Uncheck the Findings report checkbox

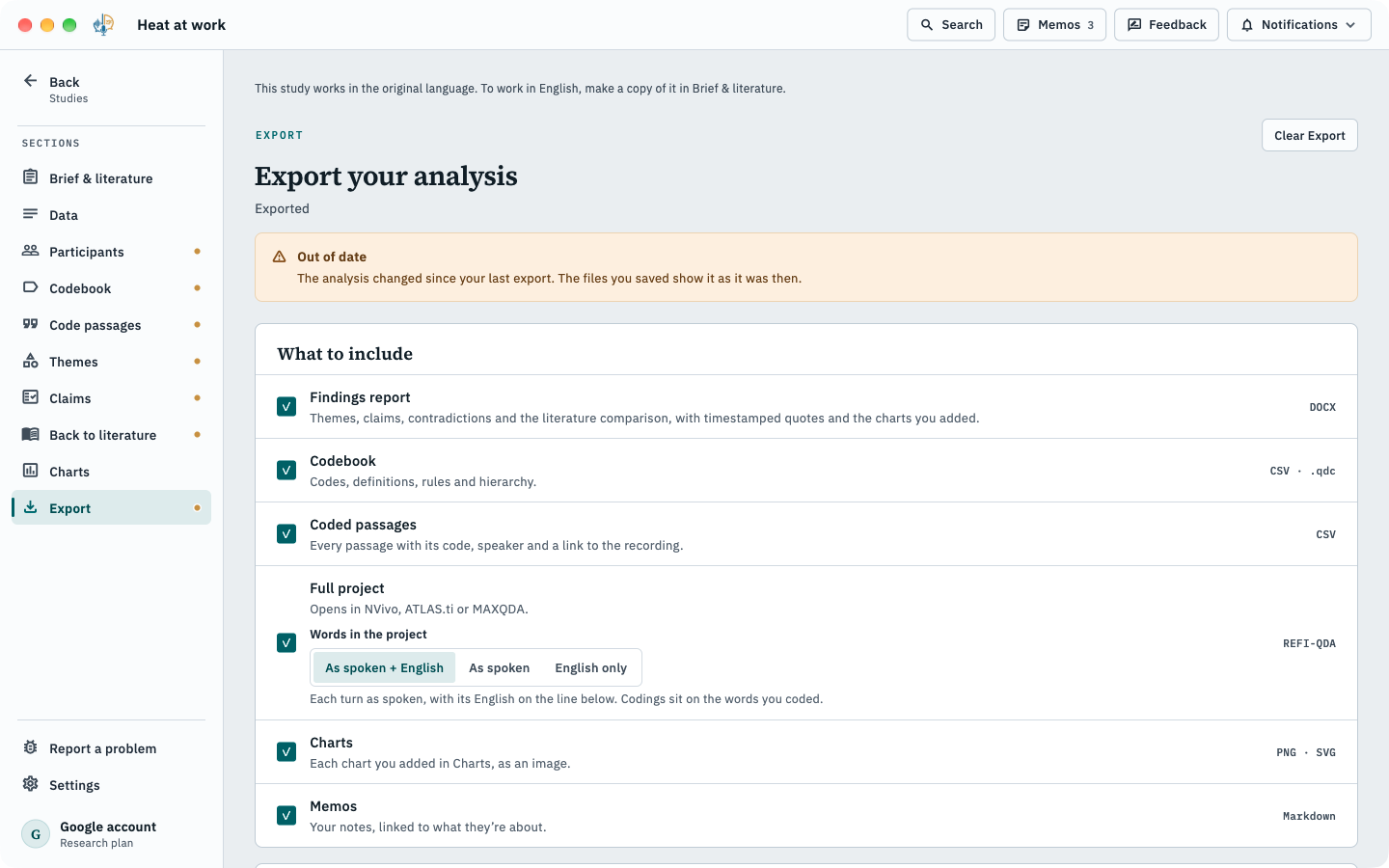click(286, 407)
